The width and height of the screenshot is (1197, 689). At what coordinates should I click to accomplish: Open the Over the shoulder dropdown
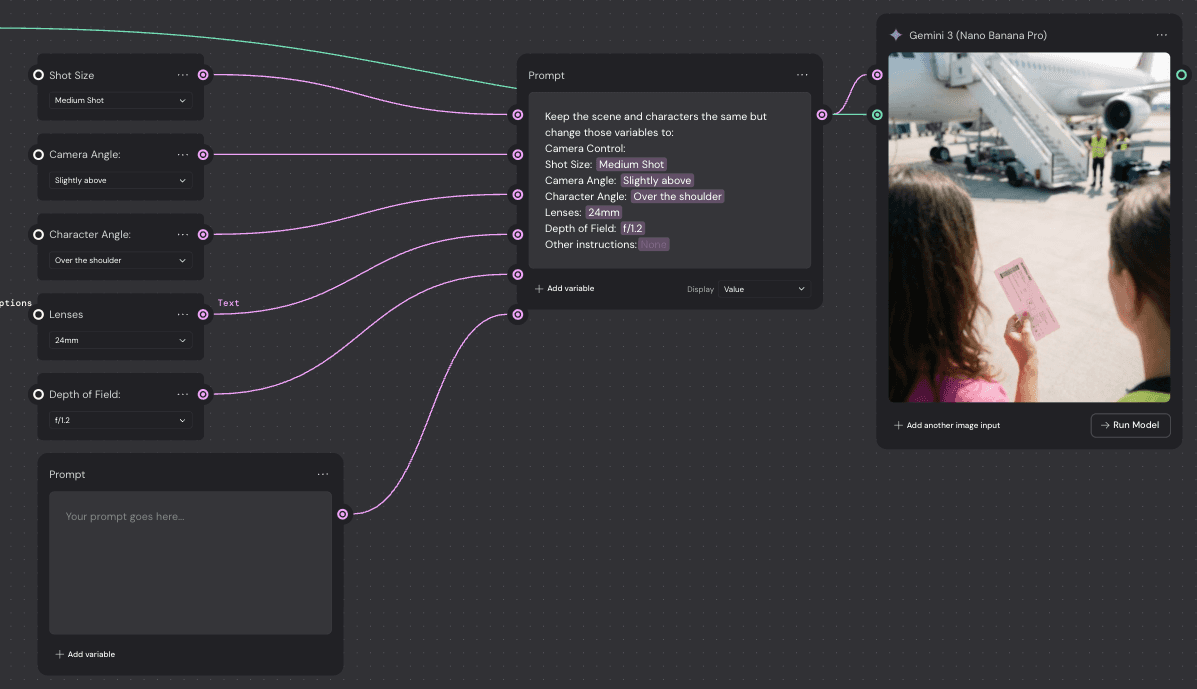(x=120, y=260)
